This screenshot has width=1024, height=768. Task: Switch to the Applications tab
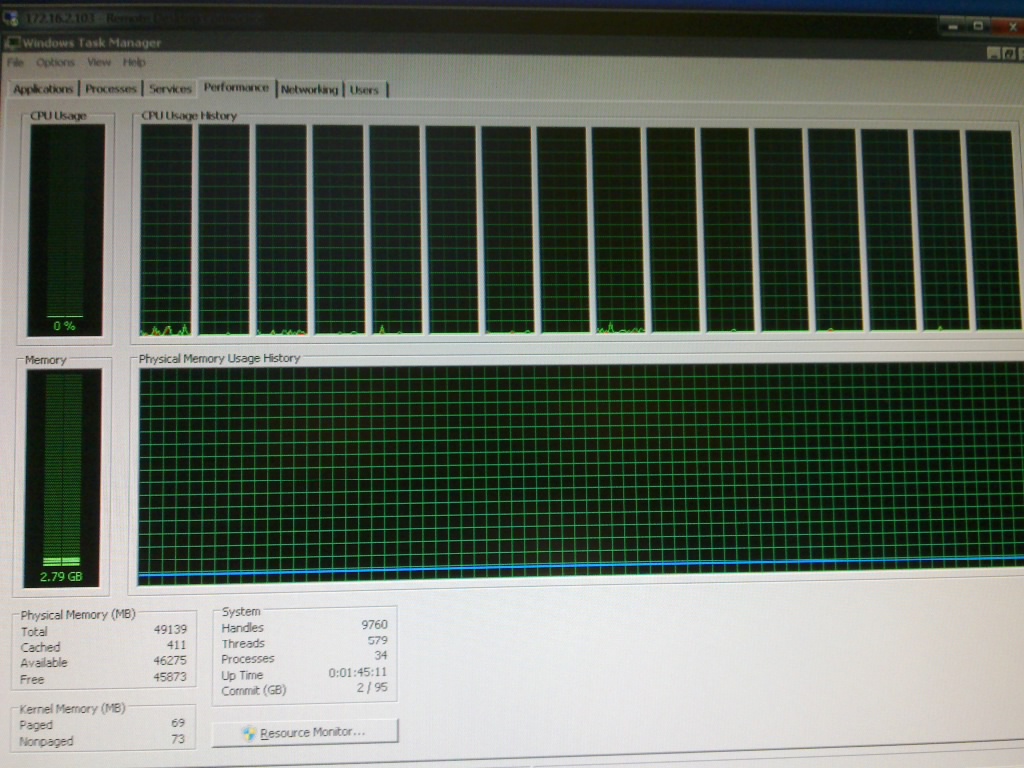point(43,89)
